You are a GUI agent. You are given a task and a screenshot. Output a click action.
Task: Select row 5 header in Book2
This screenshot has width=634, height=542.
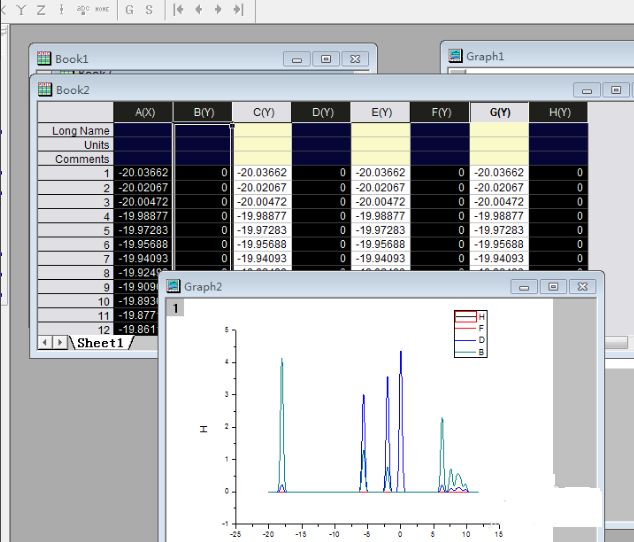76,230
